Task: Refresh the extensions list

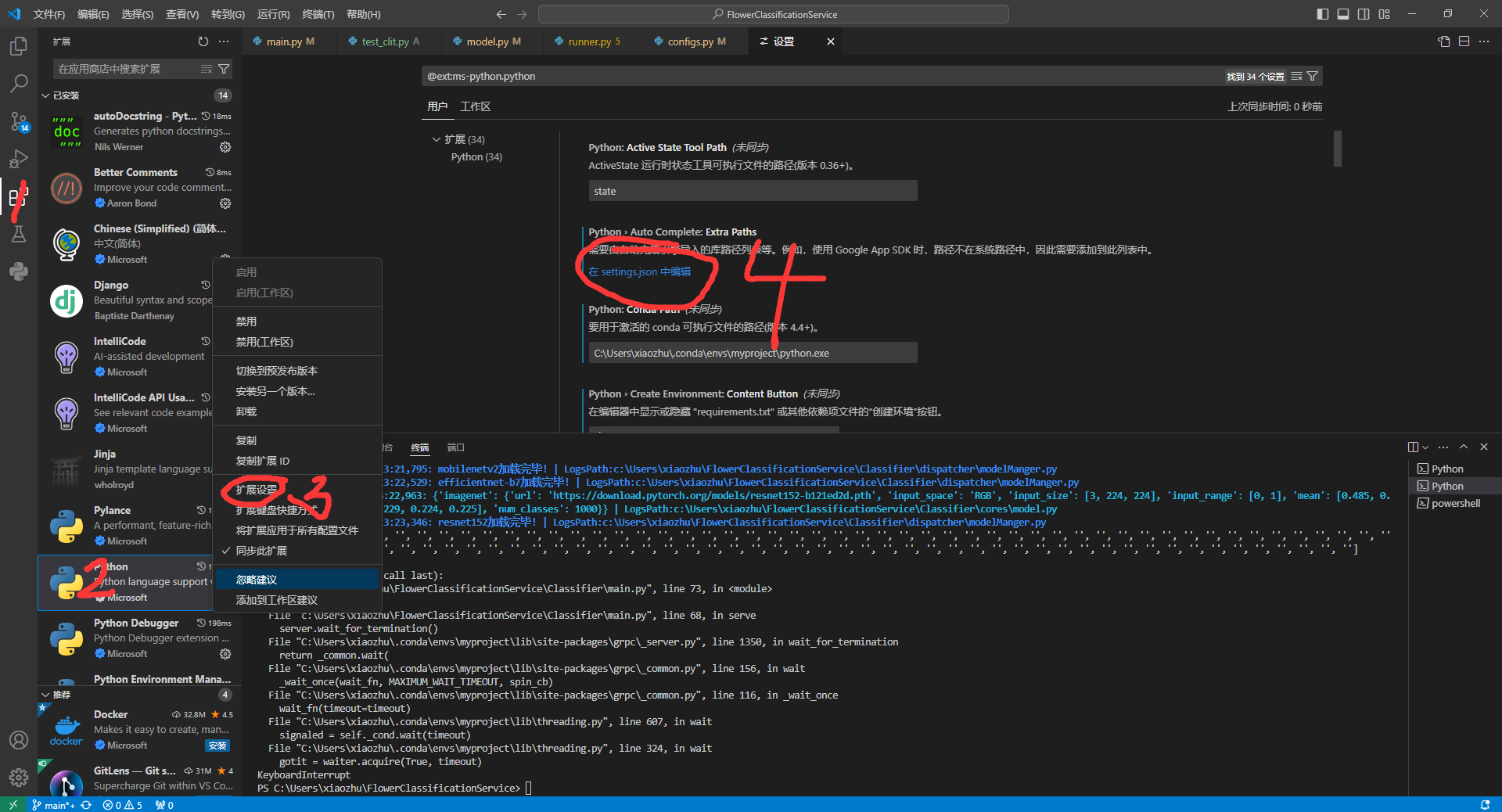Action: coord(203,41)
